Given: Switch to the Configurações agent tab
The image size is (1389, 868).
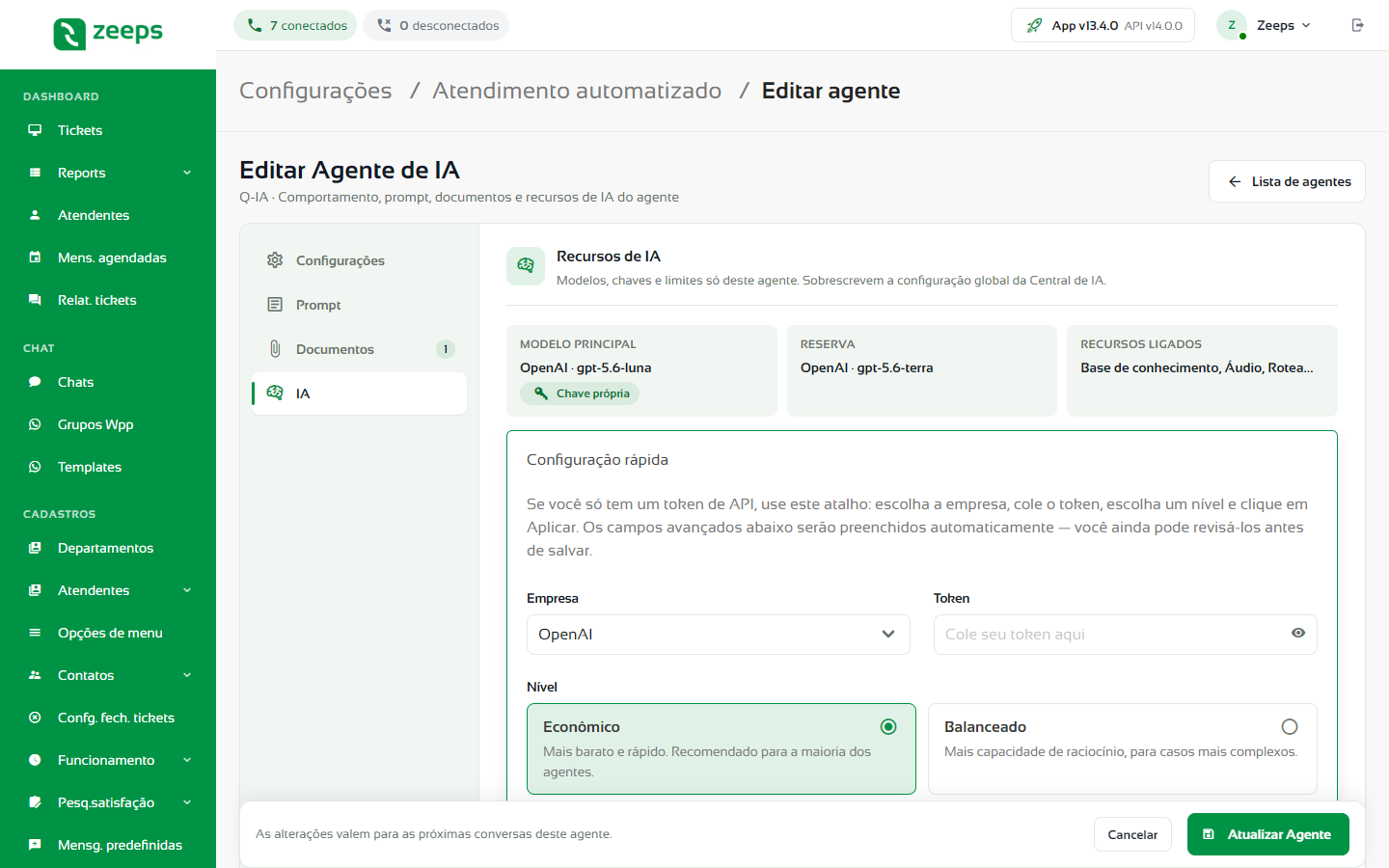Looking at the screenshot, I should (x=360, y=260).
